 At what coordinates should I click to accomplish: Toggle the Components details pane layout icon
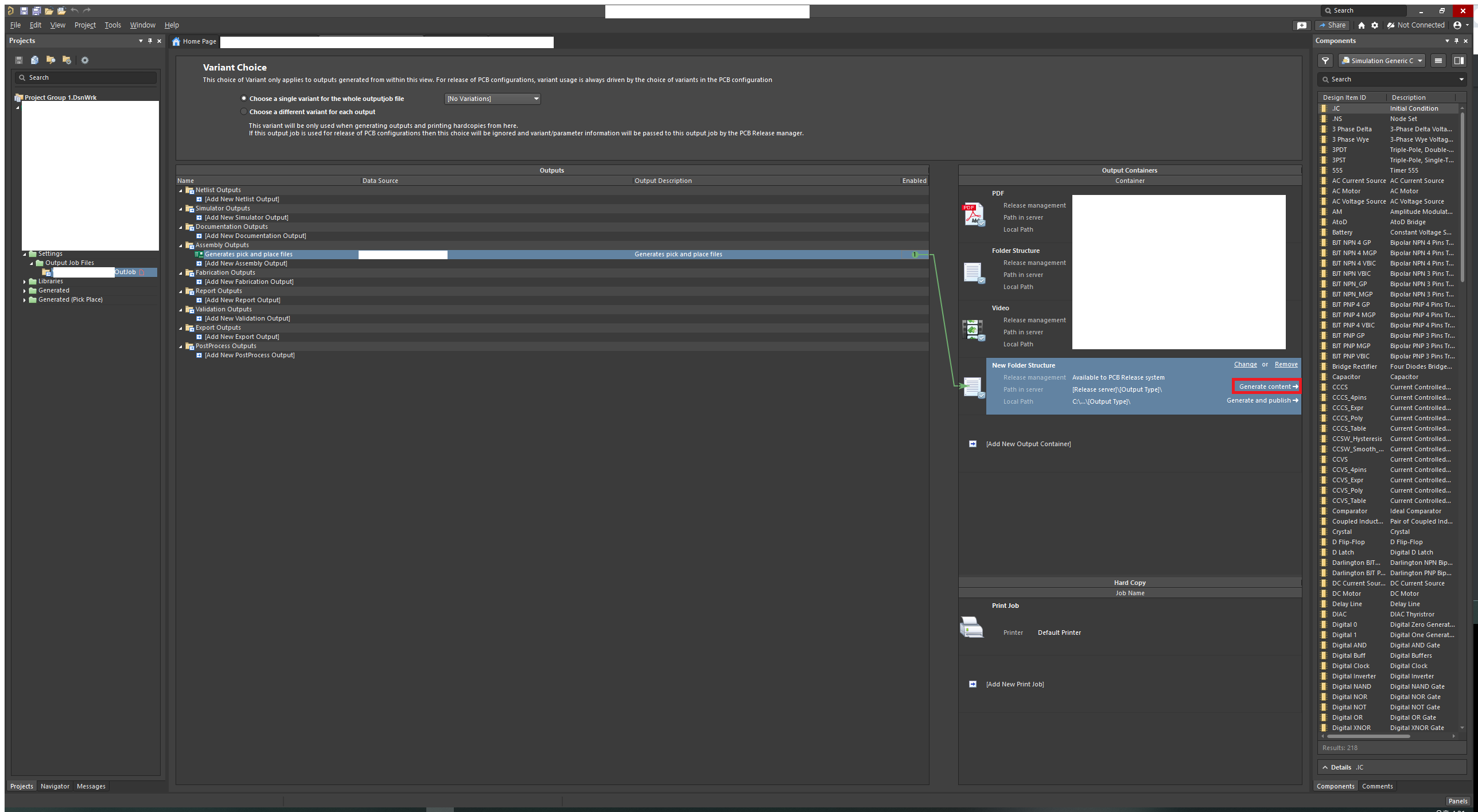(1458, 60)
